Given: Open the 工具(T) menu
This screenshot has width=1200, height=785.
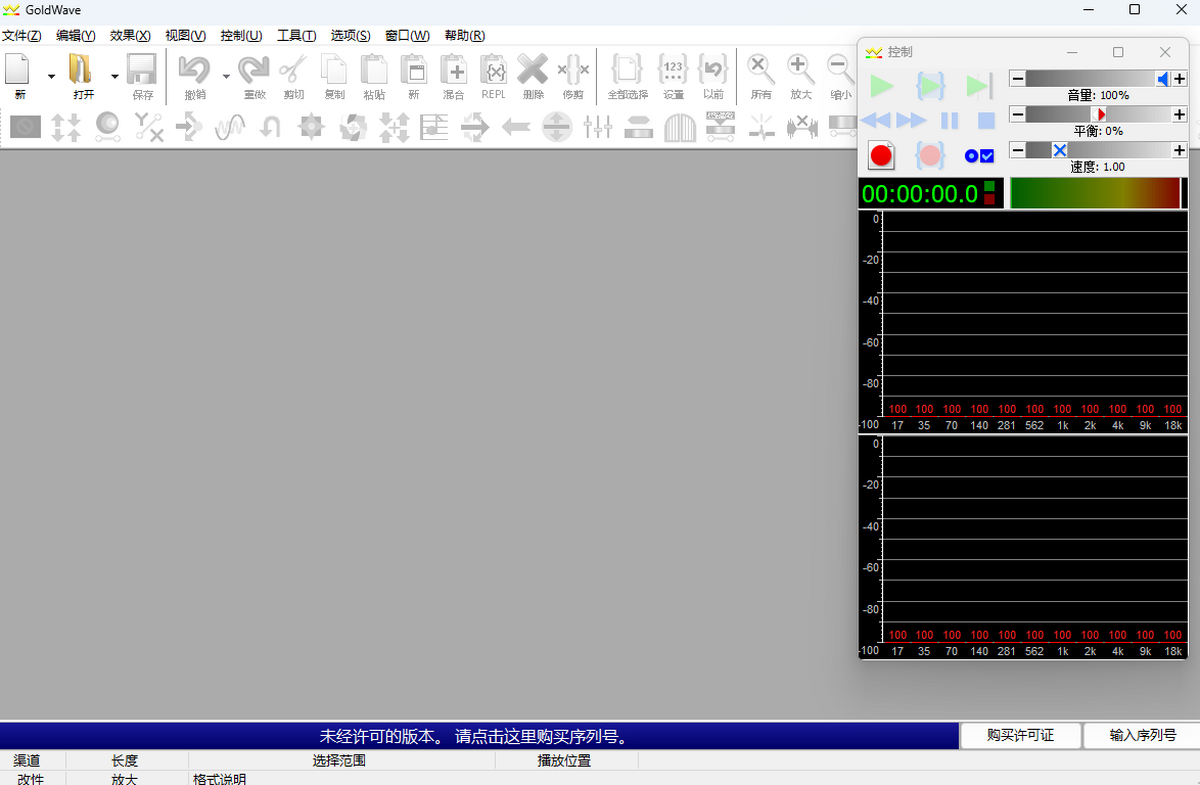Looking at the screenshot, I should coord(296,35).
